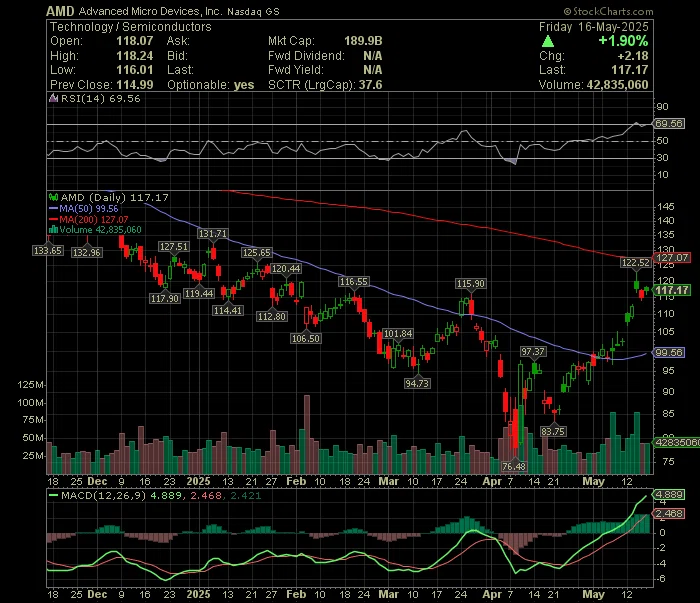700x603 pixels.
Task: Click the Friday 16-May-2025 date
Action: (594, 27)
